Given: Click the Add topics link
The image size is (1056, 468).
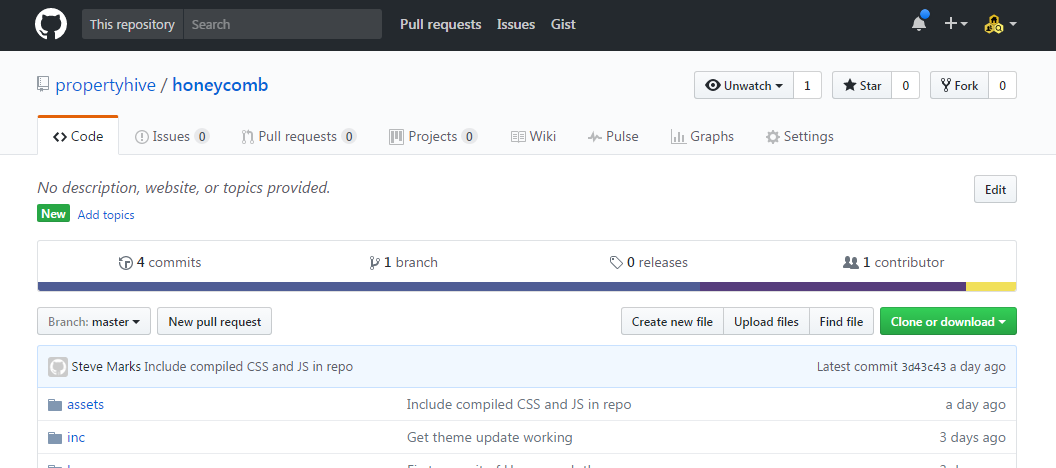Looking at the screenshot, I should click(106, 215).
